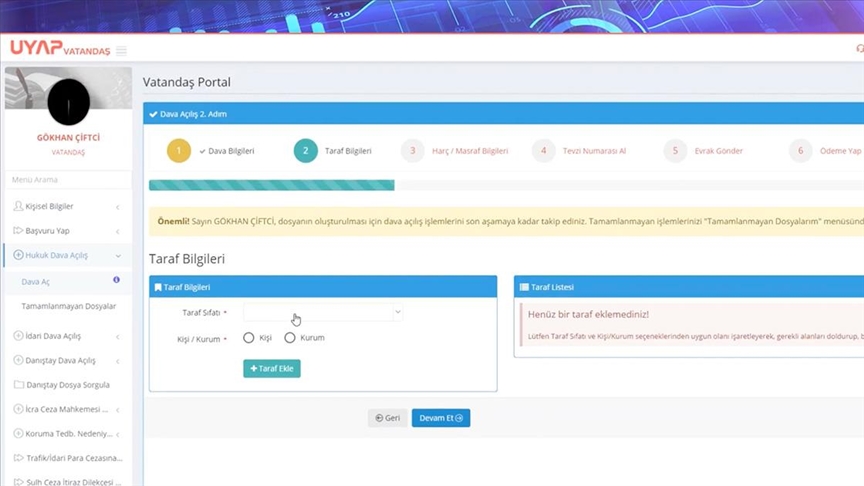Click step 1 circle for Dava Bilgileri
Image resolution: width=864 pixels, height=486 pixels.
(178, 151)
